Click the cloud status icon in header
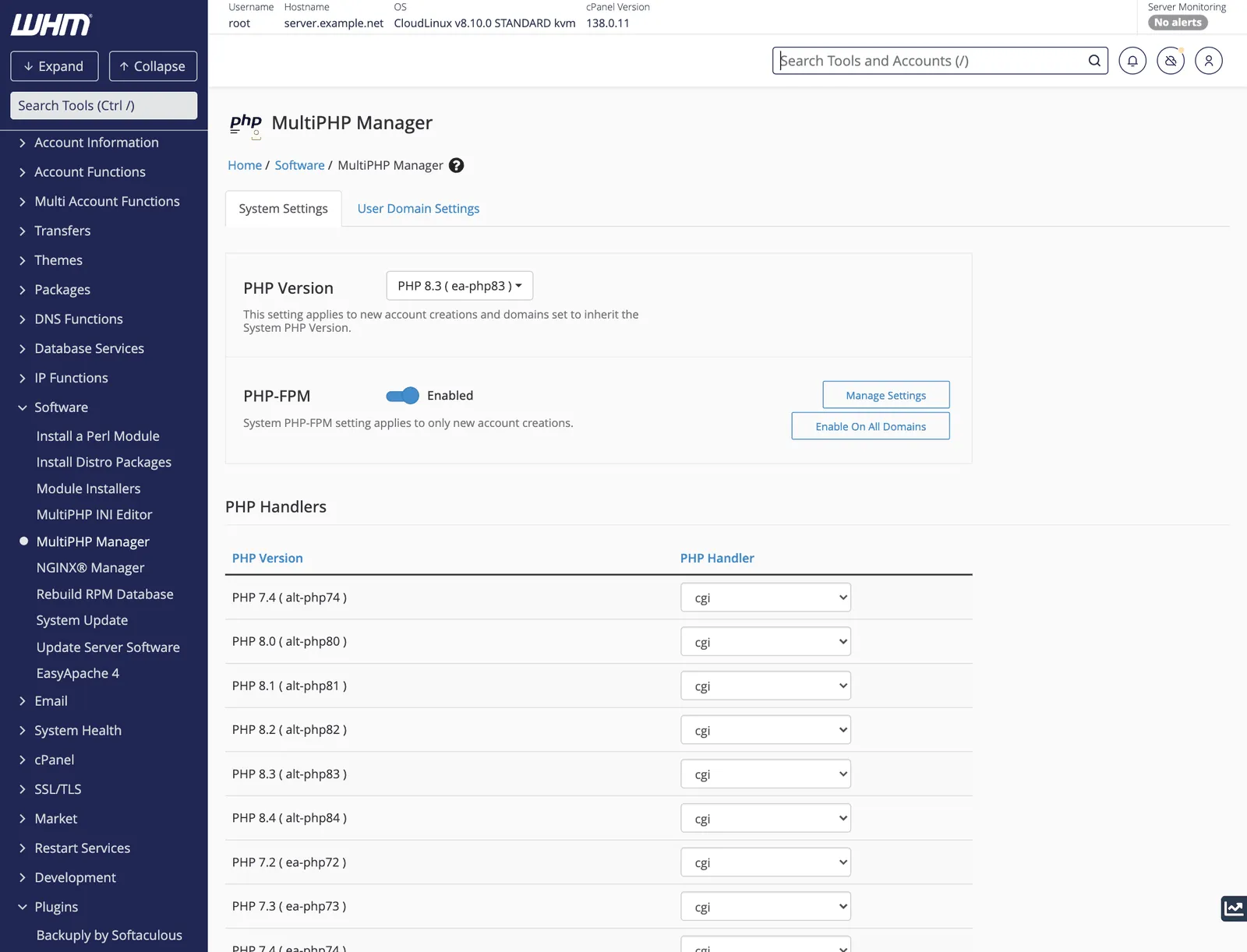The width and height of the screenshot is (1247, 952). pyautogui.click(x=1171, y=61)
